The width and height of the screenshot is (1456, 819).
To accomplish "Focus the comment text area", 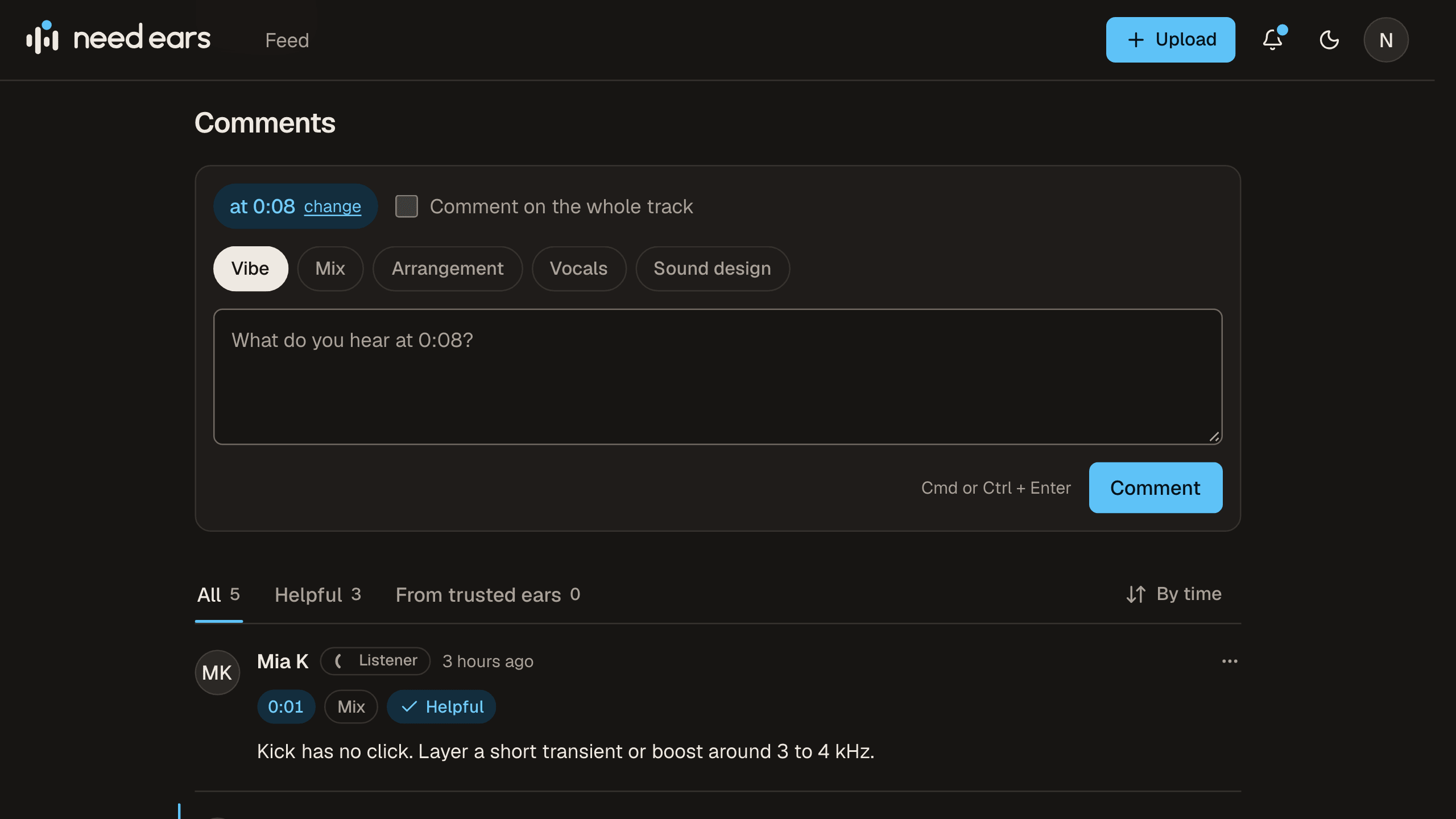I will tap(718, 377).
